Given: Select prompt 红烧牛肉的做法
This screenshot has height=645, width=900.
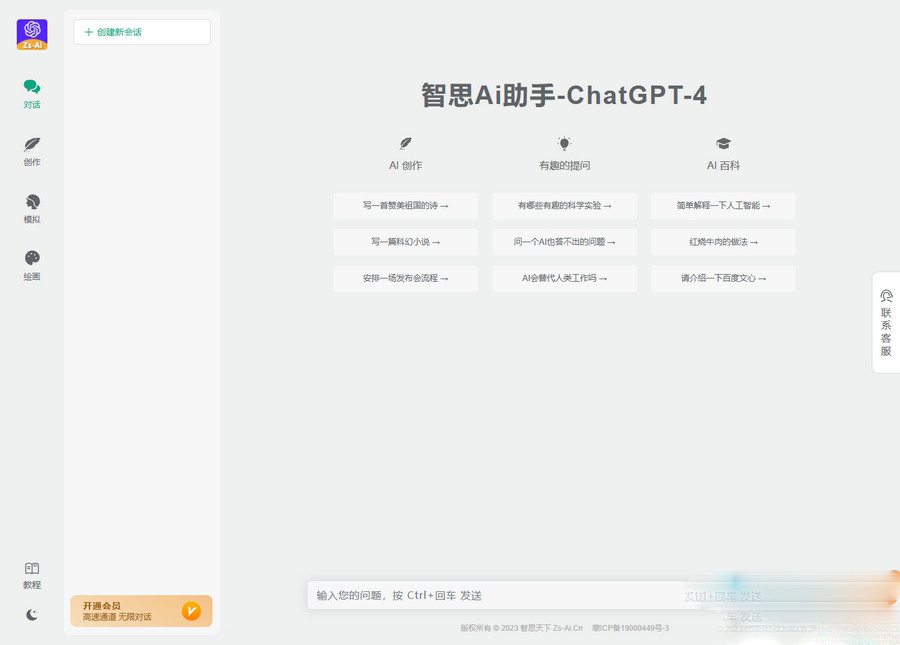Looking at the screenshot, I should (x=723, y=242).
